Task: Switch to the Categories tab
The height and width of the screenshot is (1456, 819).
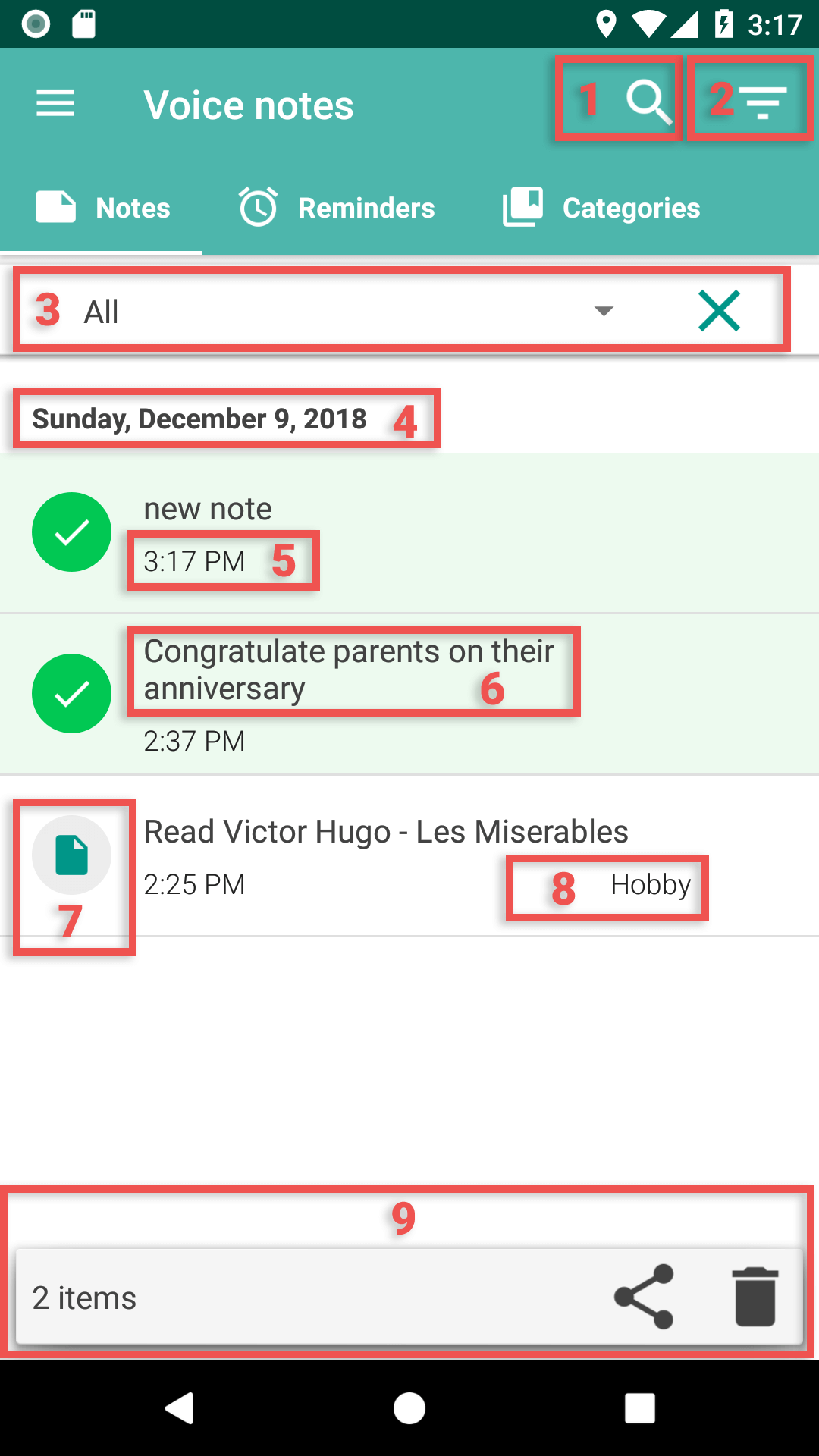Action: coord(601,208)
